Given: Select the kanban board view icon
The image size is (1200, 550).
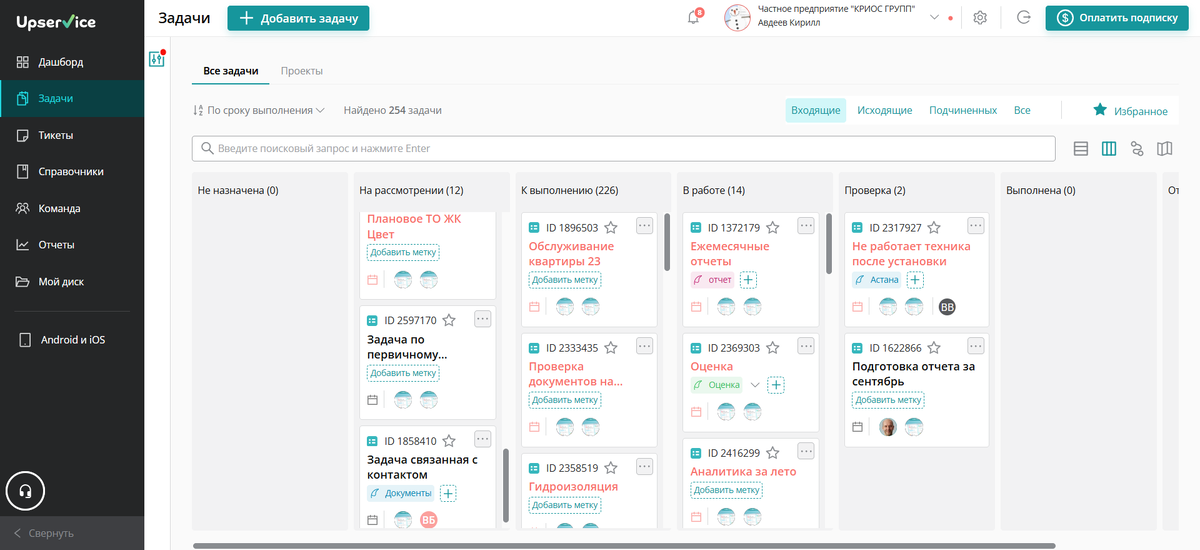Looking at the screenshot, I should pyautogui.click(x=1109, y=148).
